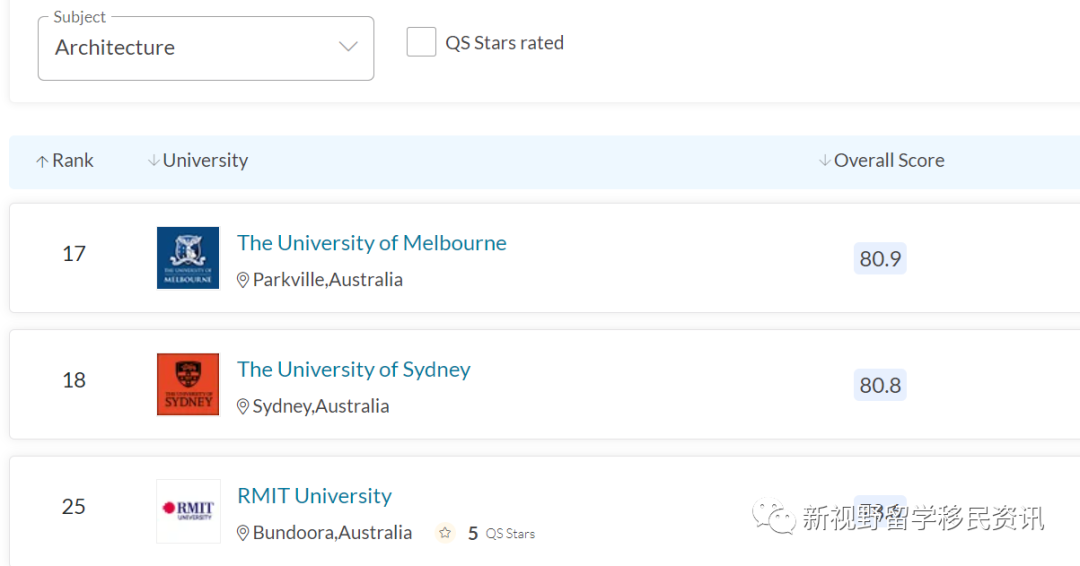Viewport: 1080px width, 566px height.
Task: Open the RMIT University link
Action: [314, 496]
